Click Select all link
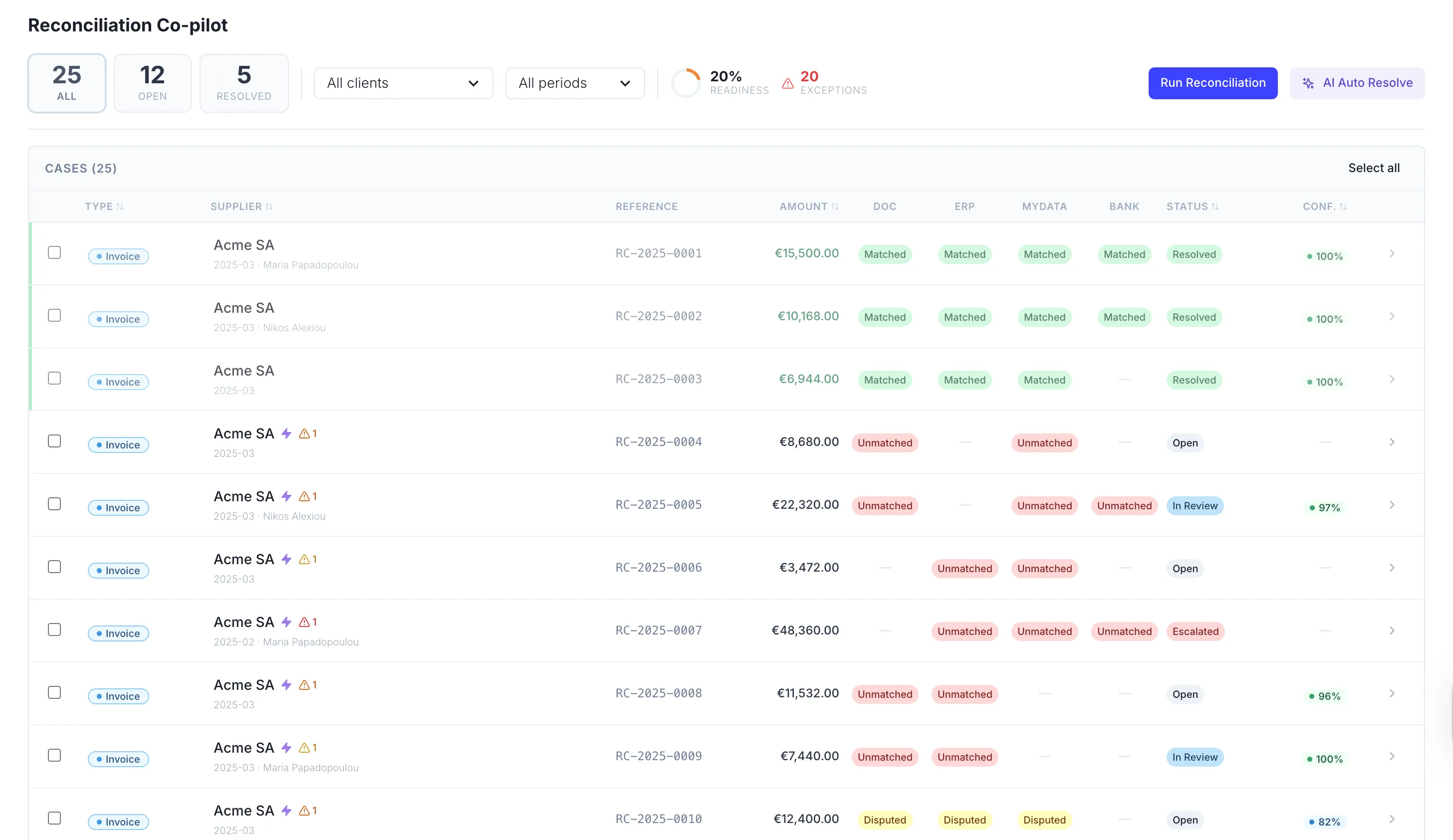1453x840 pixels. (1374, 168)
